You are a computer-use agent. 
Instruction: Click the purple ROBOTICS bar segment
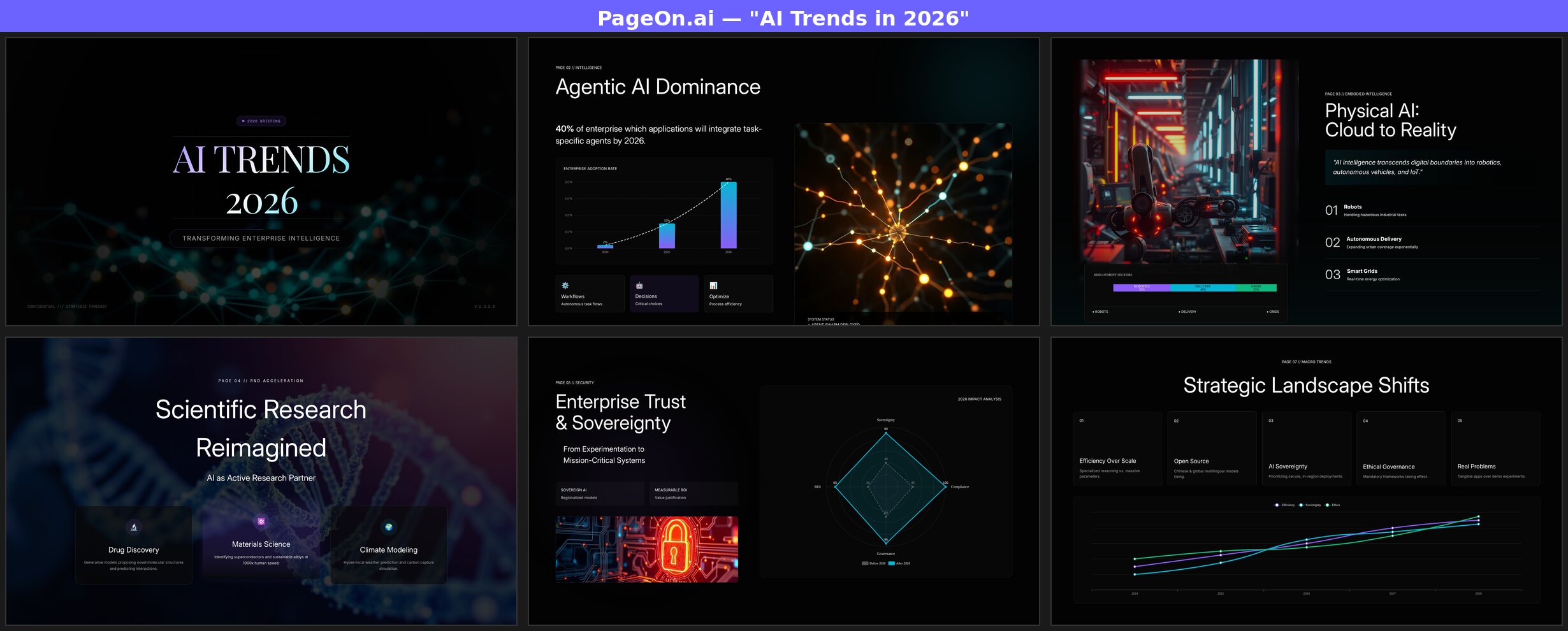point(1142,287)
